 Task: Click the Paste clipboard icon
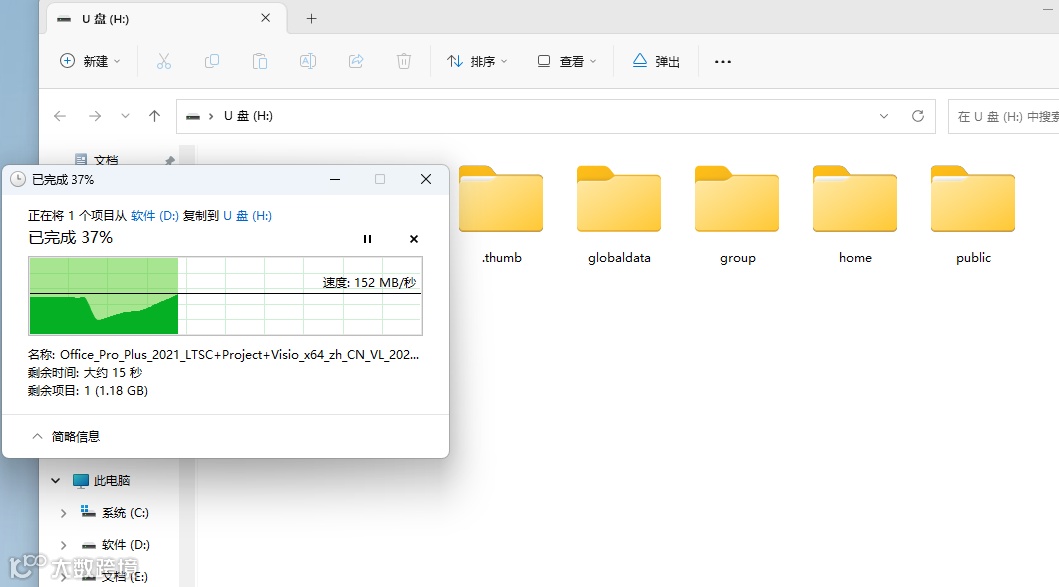coord(259,61)
